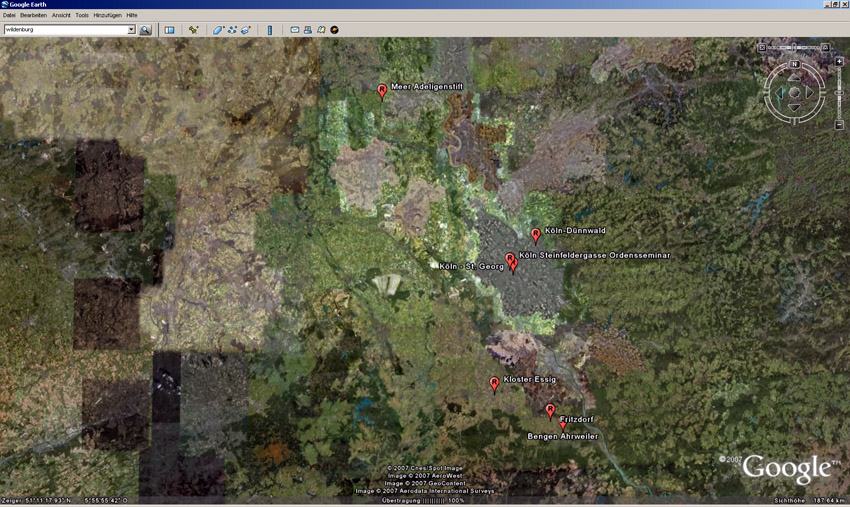Toggle the sidebar panel from the toolbar
This screenshot has width=850, height=507.
[x=169, y=30]
